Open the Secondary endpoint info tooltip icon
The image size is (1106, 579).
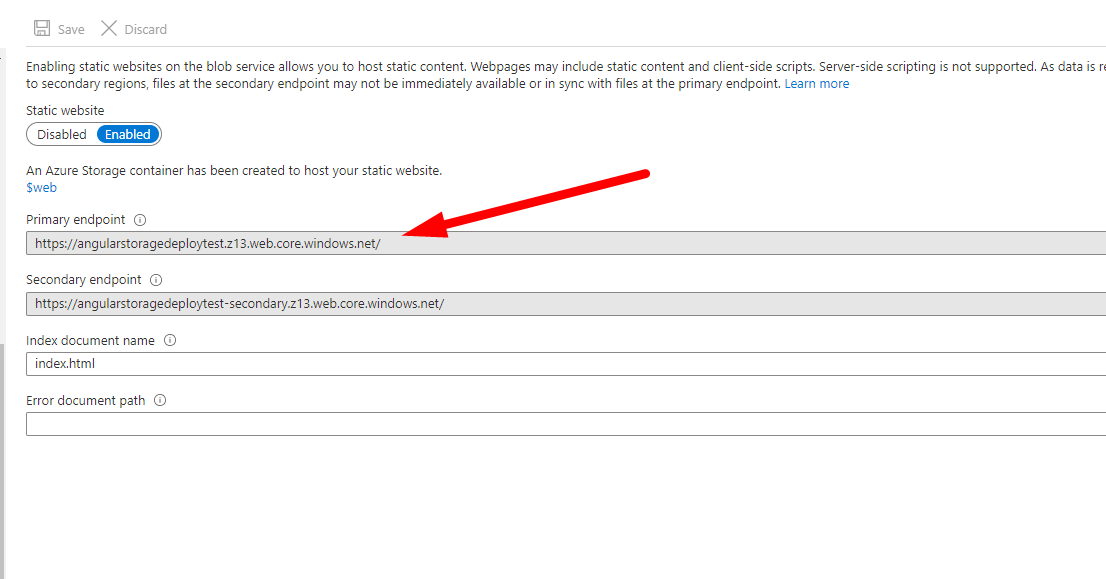click(156, 280)
